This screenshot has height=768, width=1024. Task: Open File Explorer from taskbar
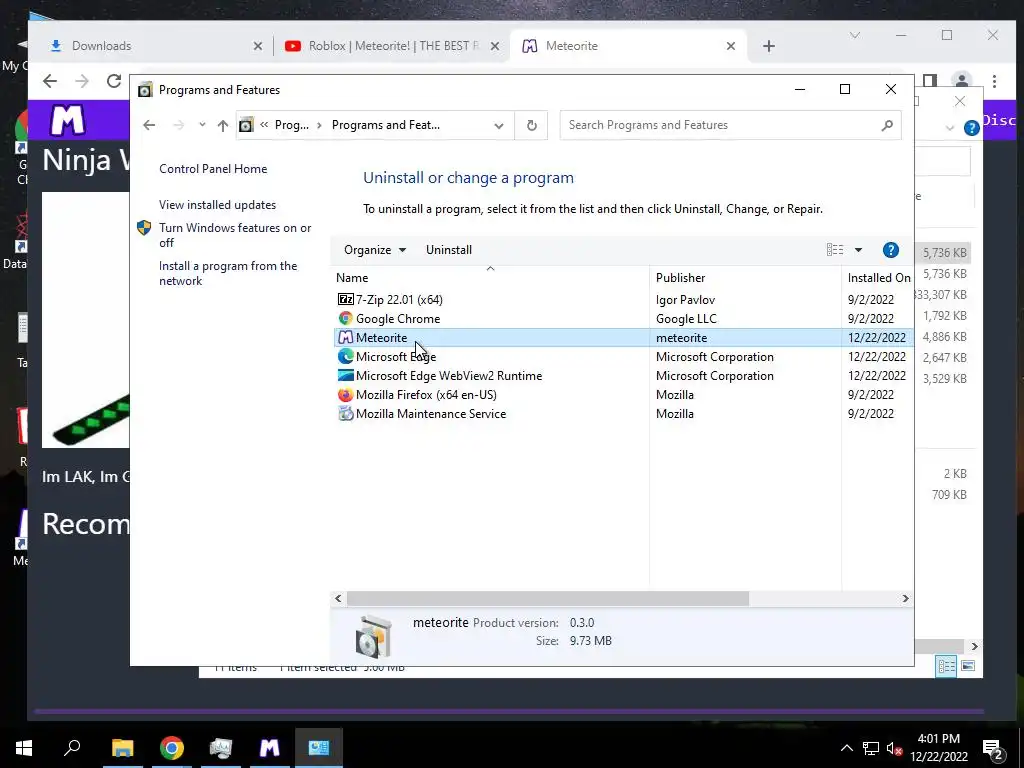click(x=122, y=748)
